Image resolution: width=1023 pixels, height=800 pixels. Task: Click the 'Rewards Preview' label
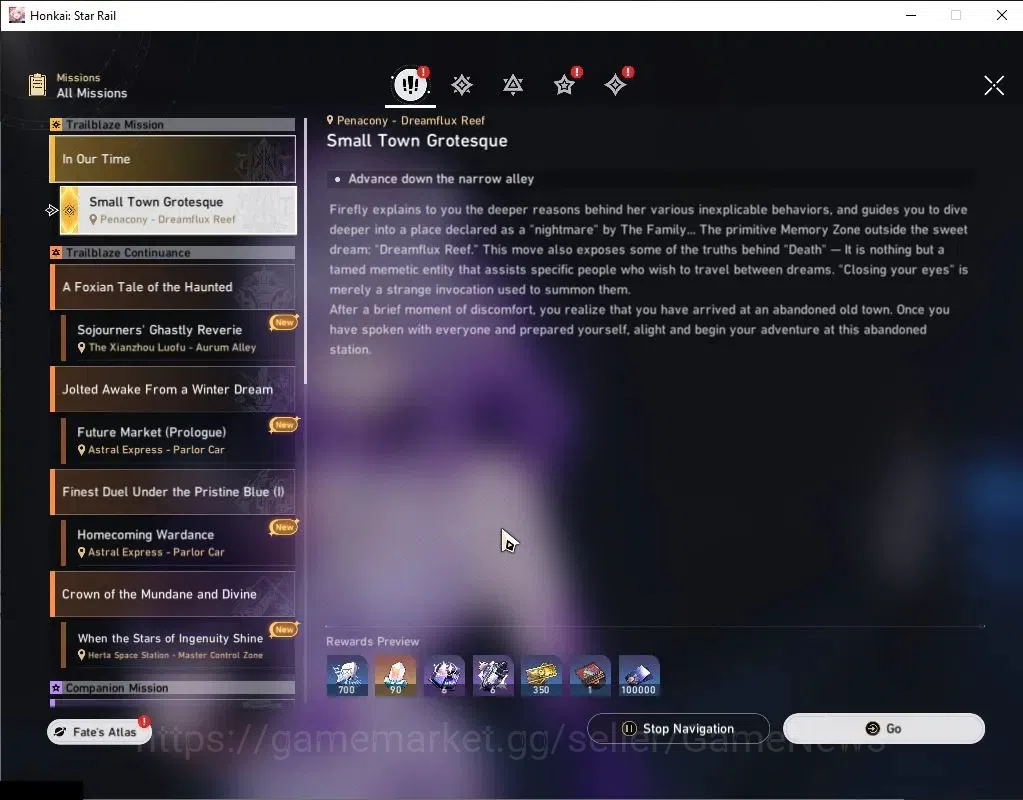[373, 641]
